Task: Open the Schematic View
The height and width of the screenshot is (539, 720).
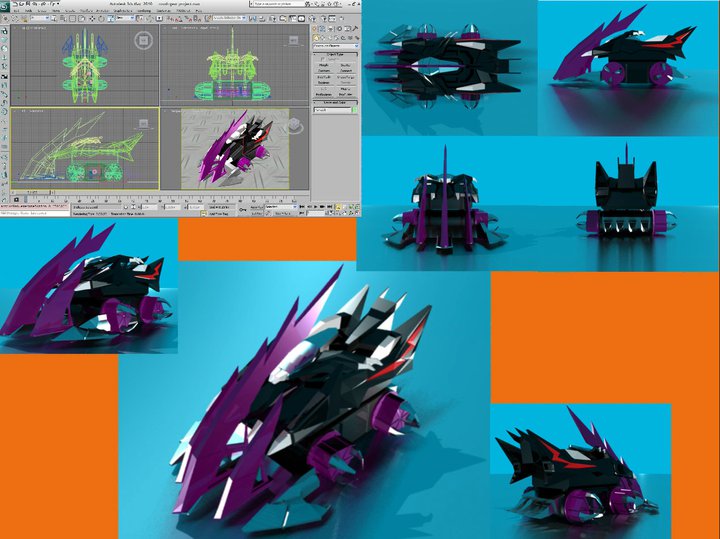Action: pyautogui.click(x=302, y=18)
